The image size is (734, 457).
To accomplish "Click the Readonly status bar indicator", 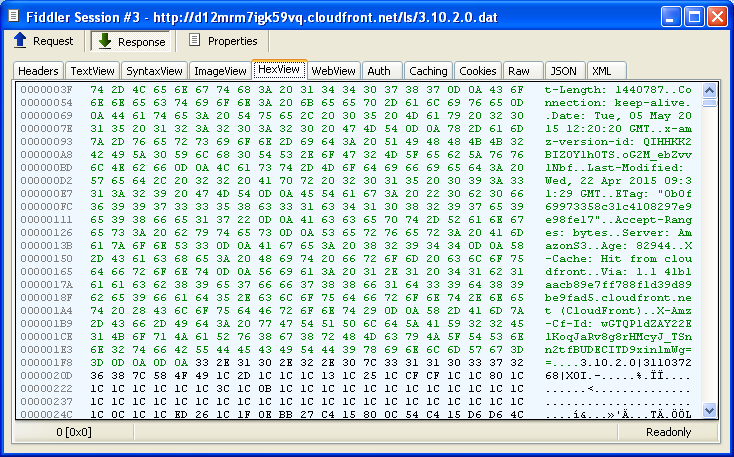I will [x=668, y=432].
